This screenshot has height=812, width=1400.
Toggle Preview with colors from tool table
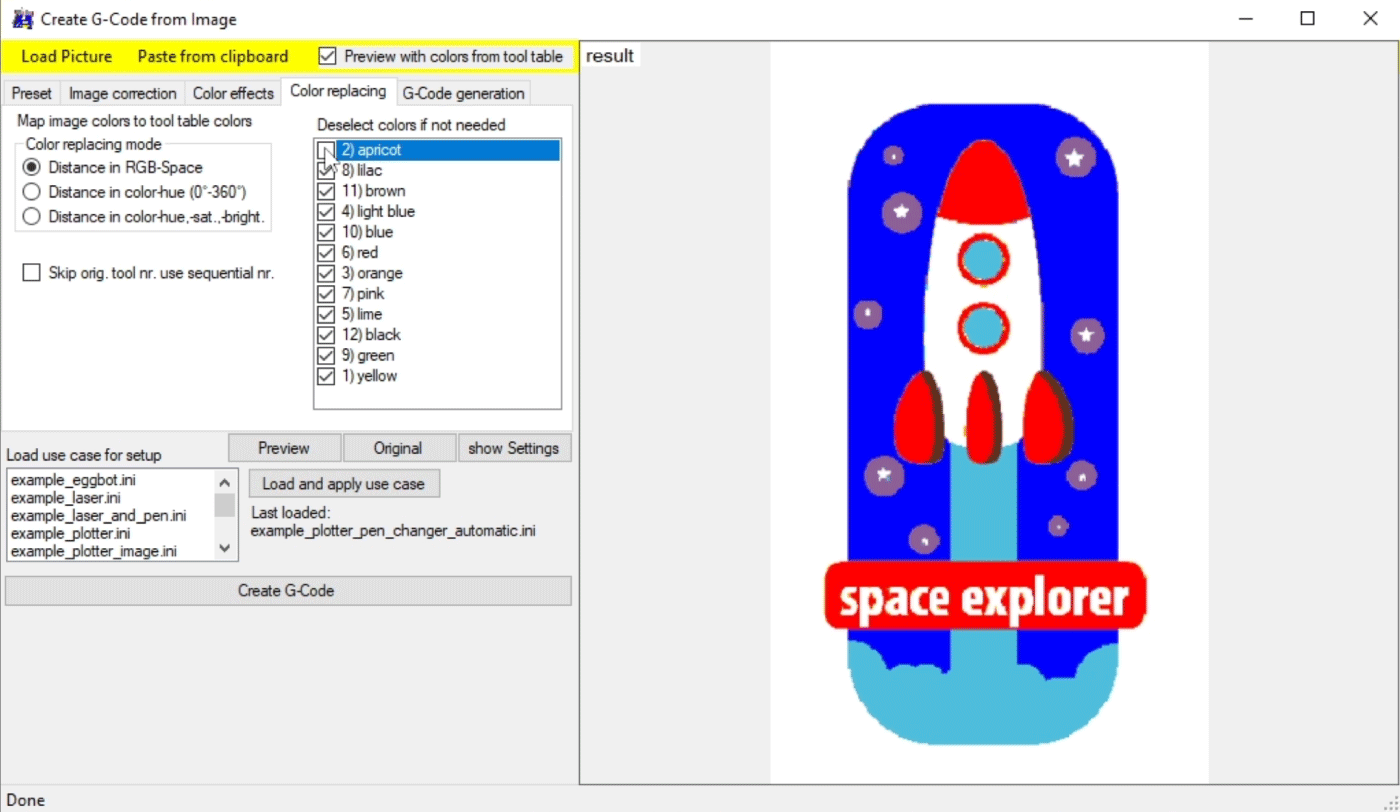click(x=327, y=57)
